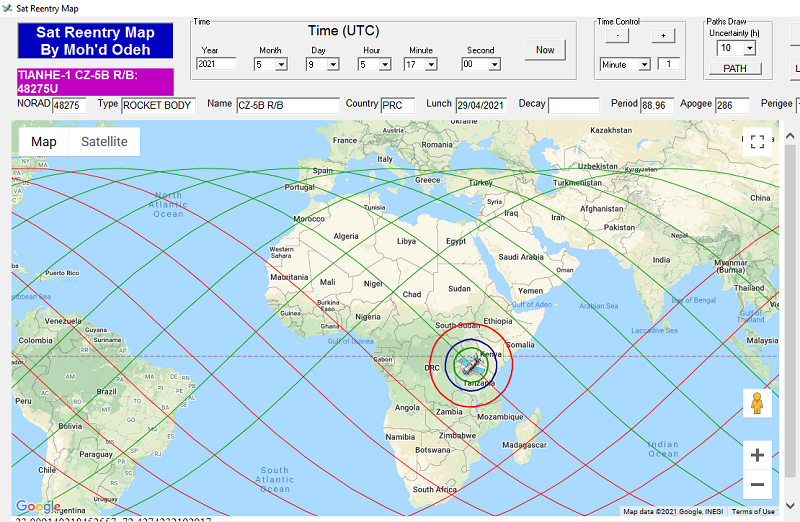Click the Saudi Arabia label on map
The image size is (800, 522).
(x=520, y=257)
